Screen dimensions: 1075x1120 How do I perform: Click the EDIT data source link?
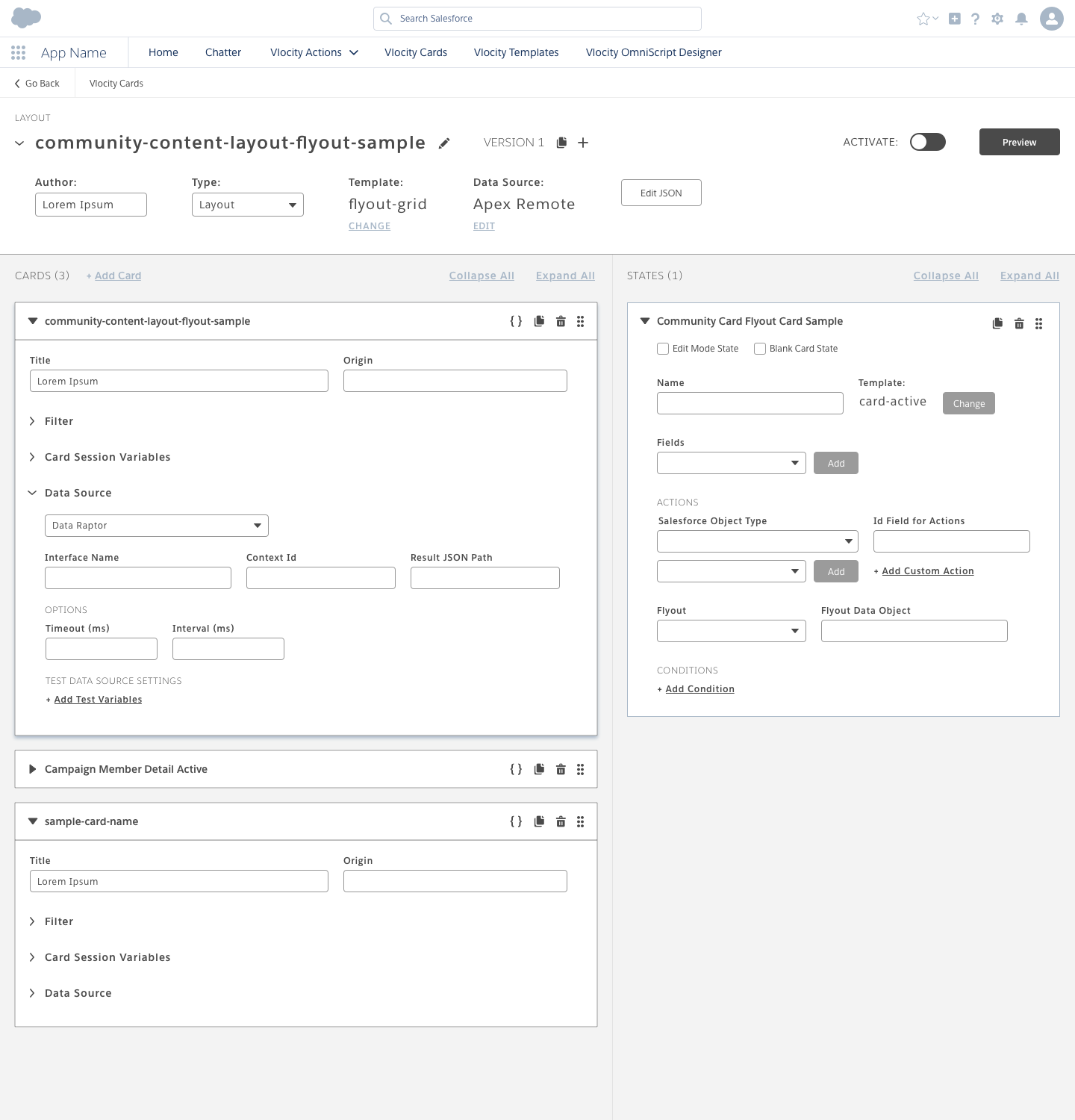coord(484,226)
